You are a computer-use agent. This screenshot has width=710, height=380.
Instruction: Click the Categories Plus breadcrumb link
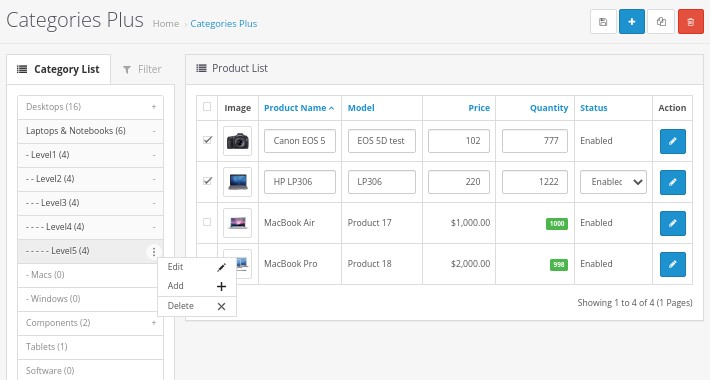click(x=224, y=24)
